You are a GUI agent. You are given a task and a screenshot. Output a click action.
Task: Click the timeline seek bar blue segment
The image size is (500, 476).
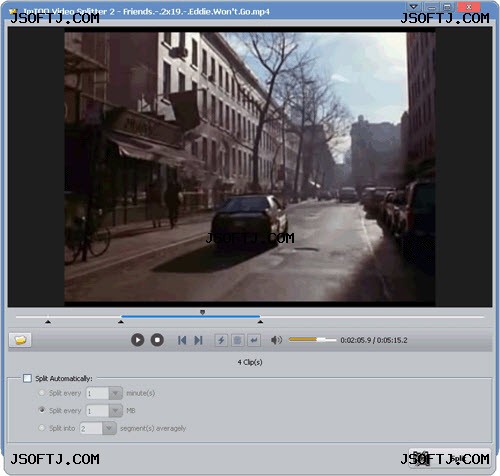click(191, 316)
